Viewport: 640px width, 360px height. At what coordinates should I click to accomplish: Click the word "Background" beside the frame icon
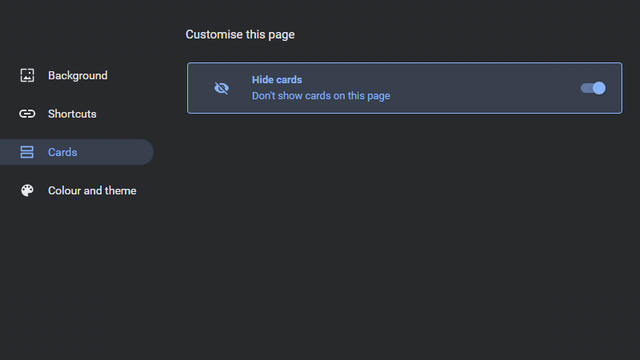click(x=78, y=76)
